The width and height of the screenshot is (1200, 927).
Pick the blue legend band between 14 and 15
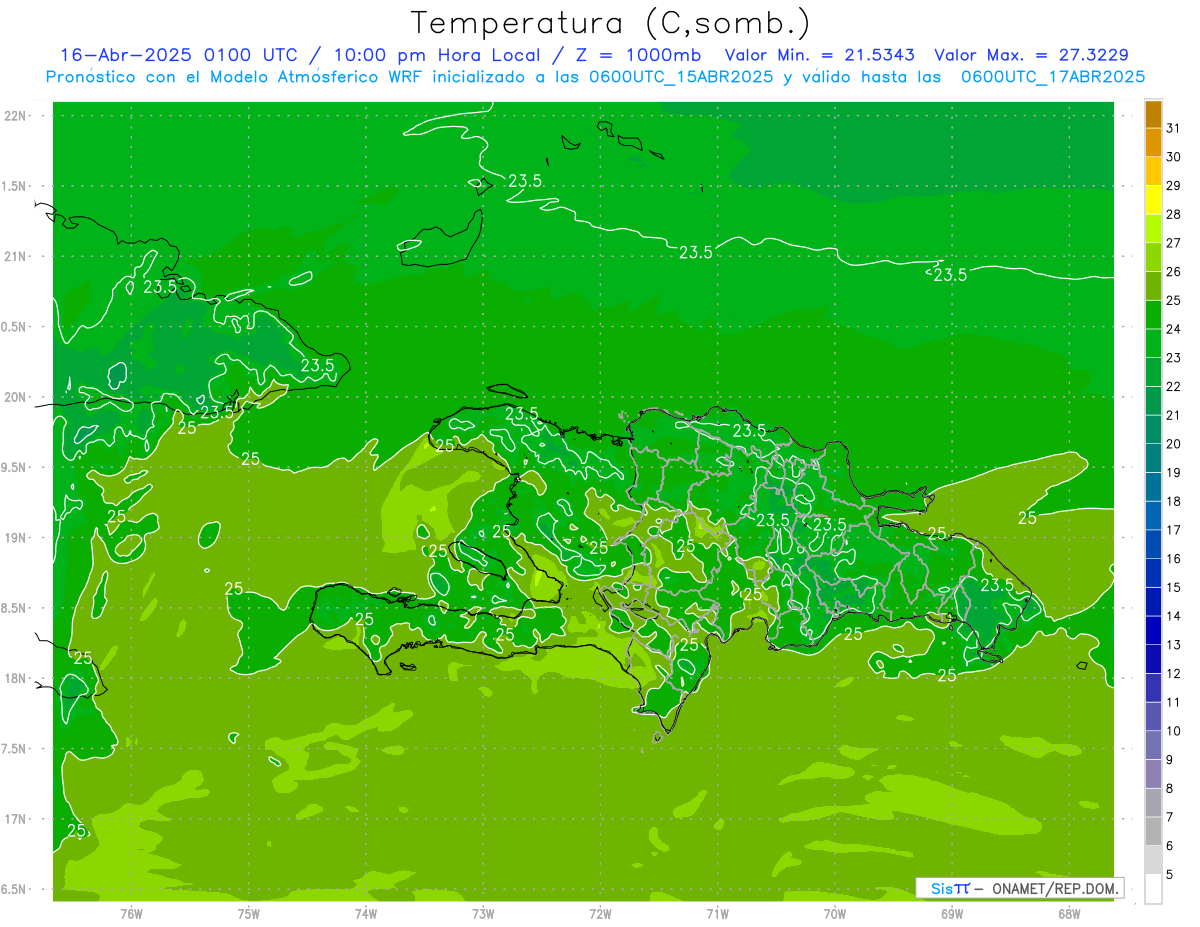[1153, 601]
